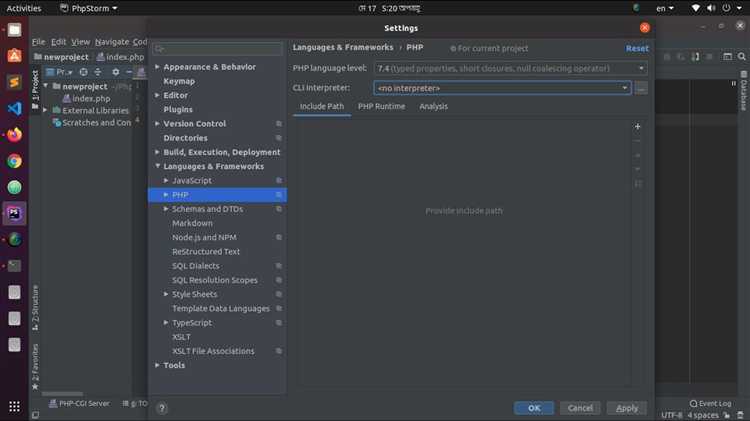Open the Edit menu in PhpStorm

[58, 42]
